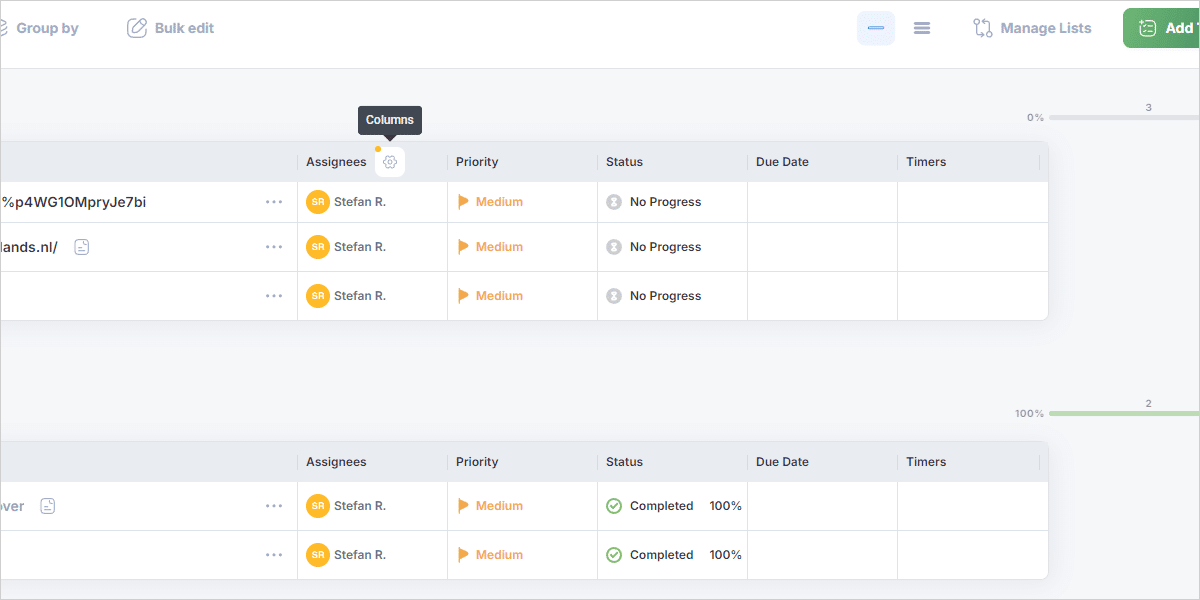The width and height of the screenshot is (1200, 600).
Task: Click Stefan R. avatar in first task row
Action: click(x=318, y=202)
